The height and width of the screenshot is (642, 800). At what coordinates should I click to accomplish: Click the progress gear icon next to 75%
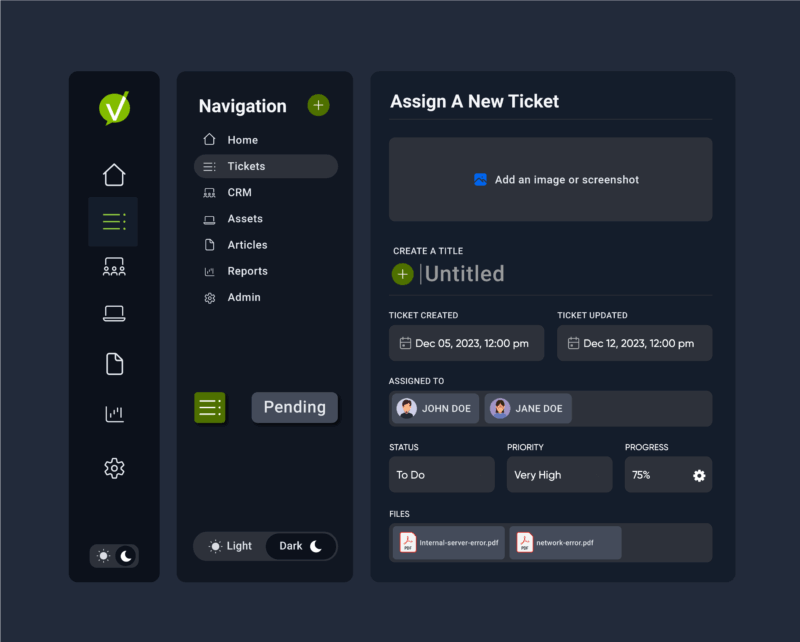tap(699, 475)
